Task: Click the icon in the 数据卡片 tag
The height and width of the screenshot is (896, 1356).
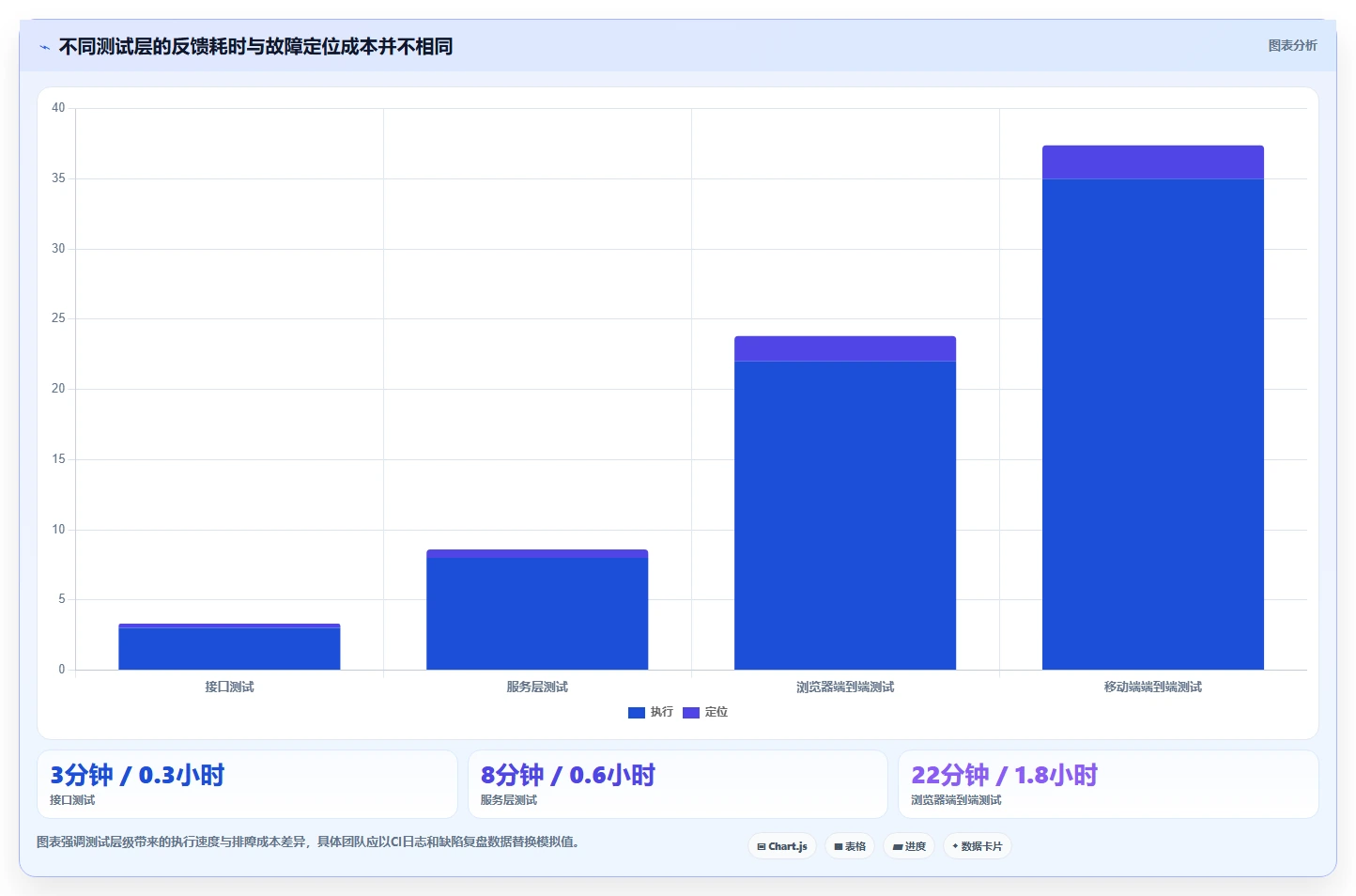Action: pos(956,846)
